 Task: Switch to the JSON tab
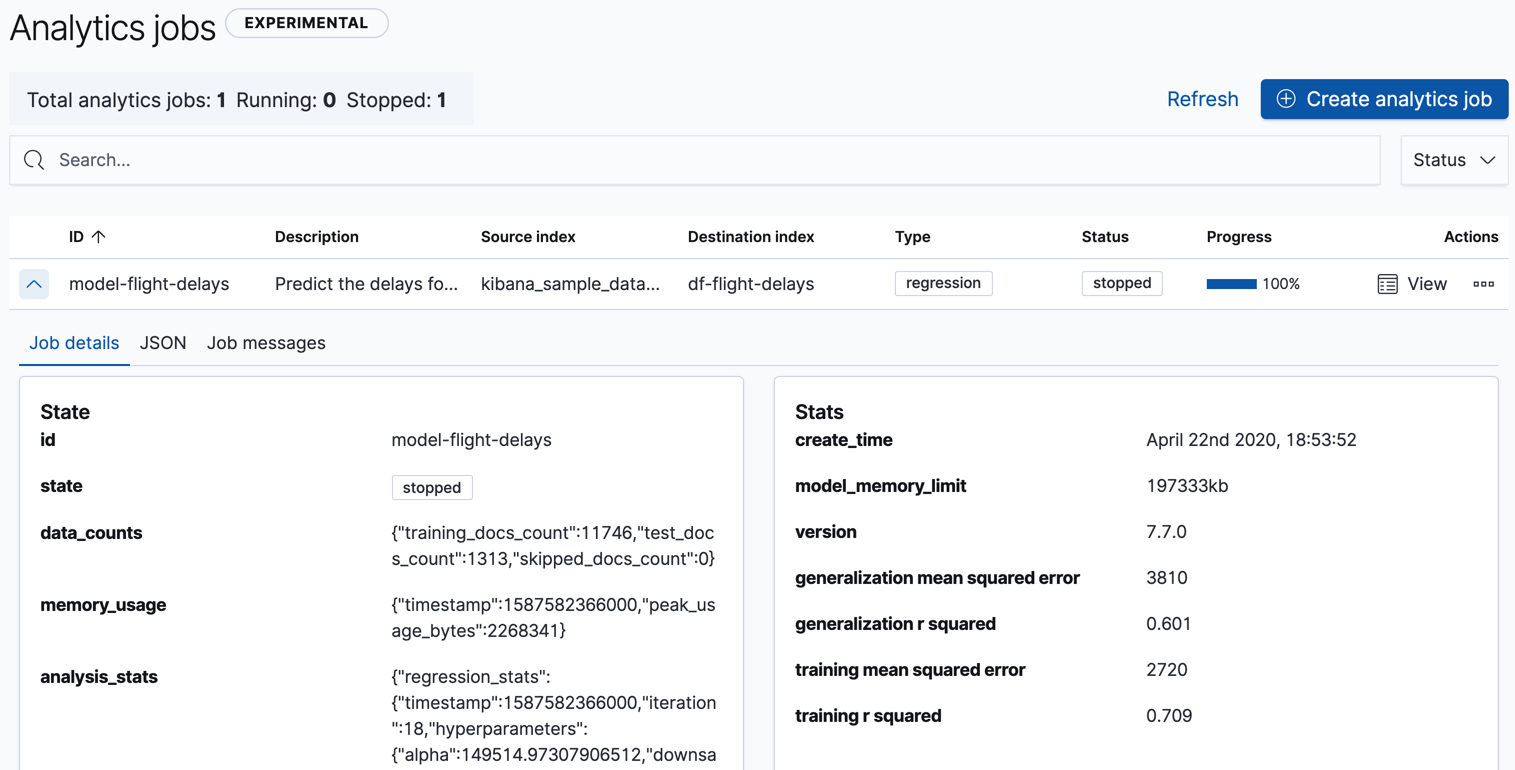pyautogui.click(x=162, y=342)
